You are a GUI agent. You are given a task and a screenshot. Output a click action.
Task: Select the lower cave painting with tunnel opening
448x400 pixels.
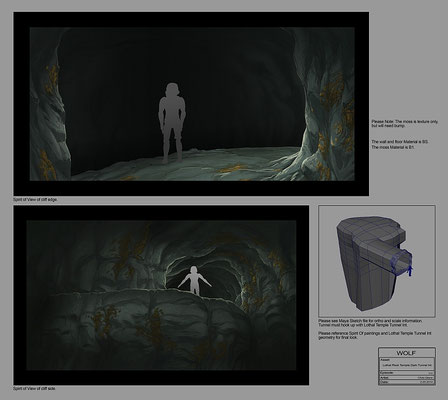pos(161,295)
